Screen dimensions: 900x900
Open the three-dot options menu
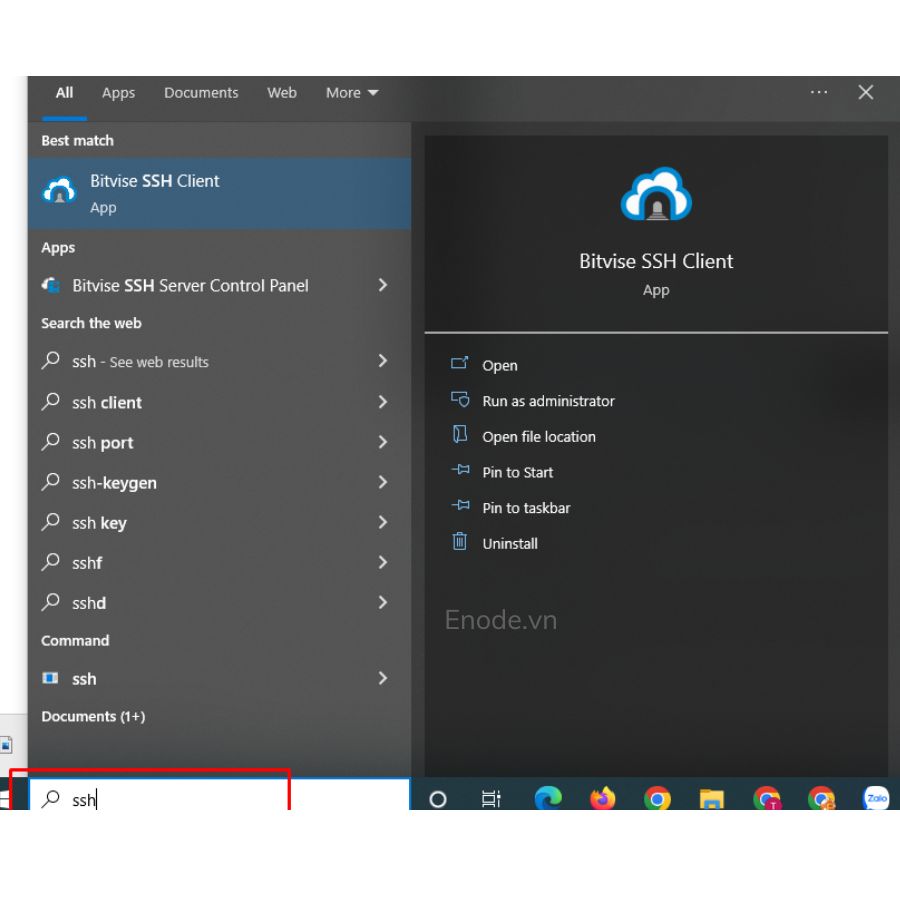[819, 92]
